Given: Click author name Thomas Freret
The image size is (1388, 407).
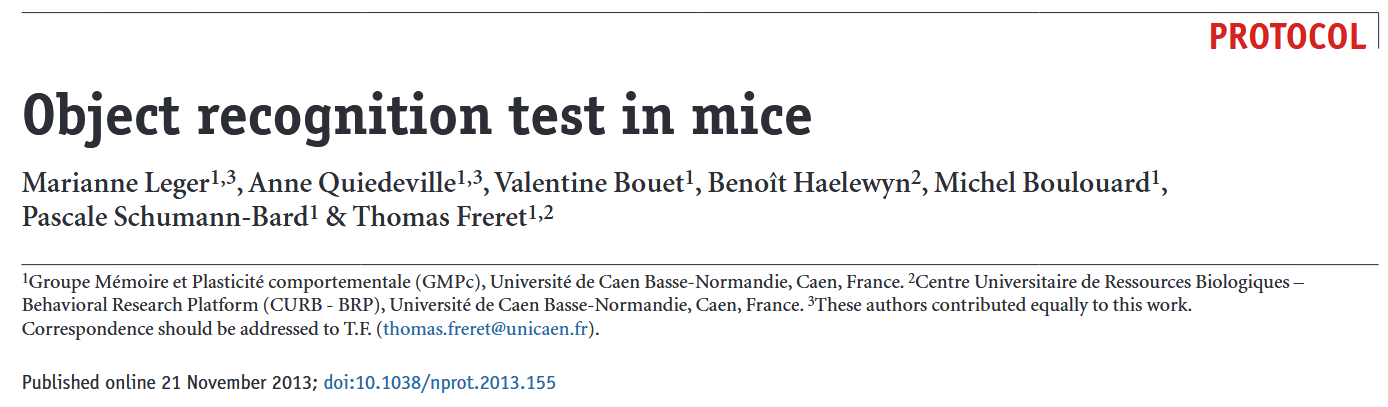Looking at the screenshot, I should [x=440, y=218].
